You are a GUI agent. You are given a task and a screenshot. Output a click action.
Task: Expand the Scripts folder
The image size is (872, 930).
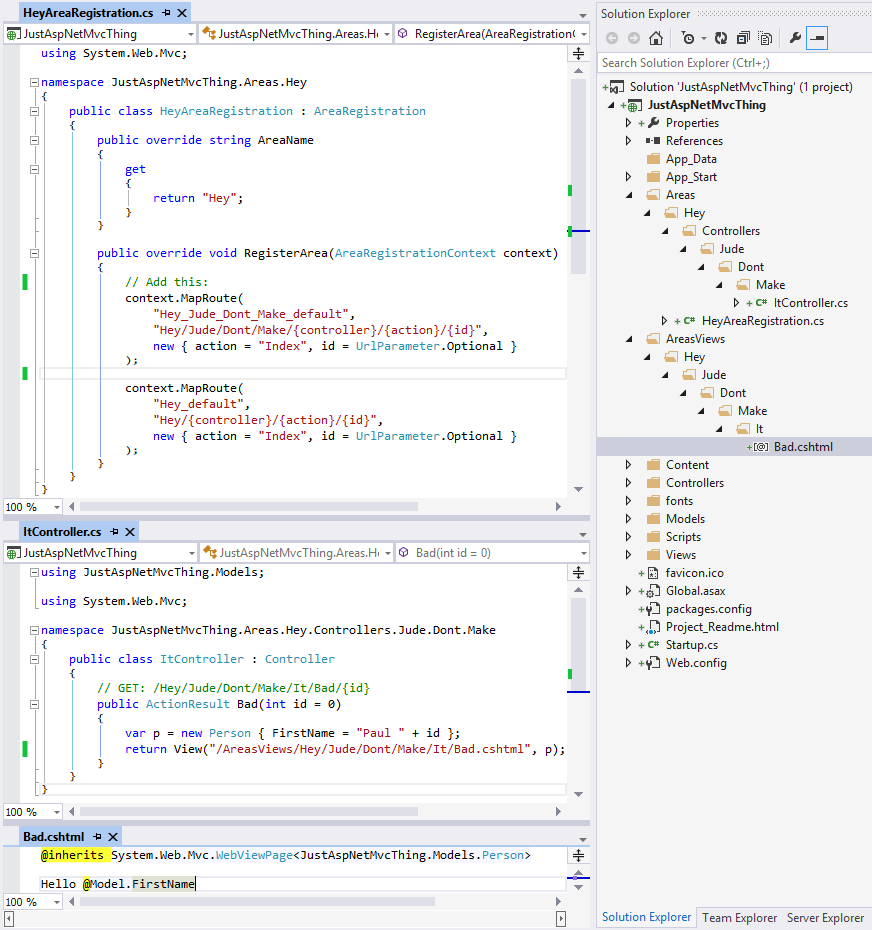[x=628, y=537]
